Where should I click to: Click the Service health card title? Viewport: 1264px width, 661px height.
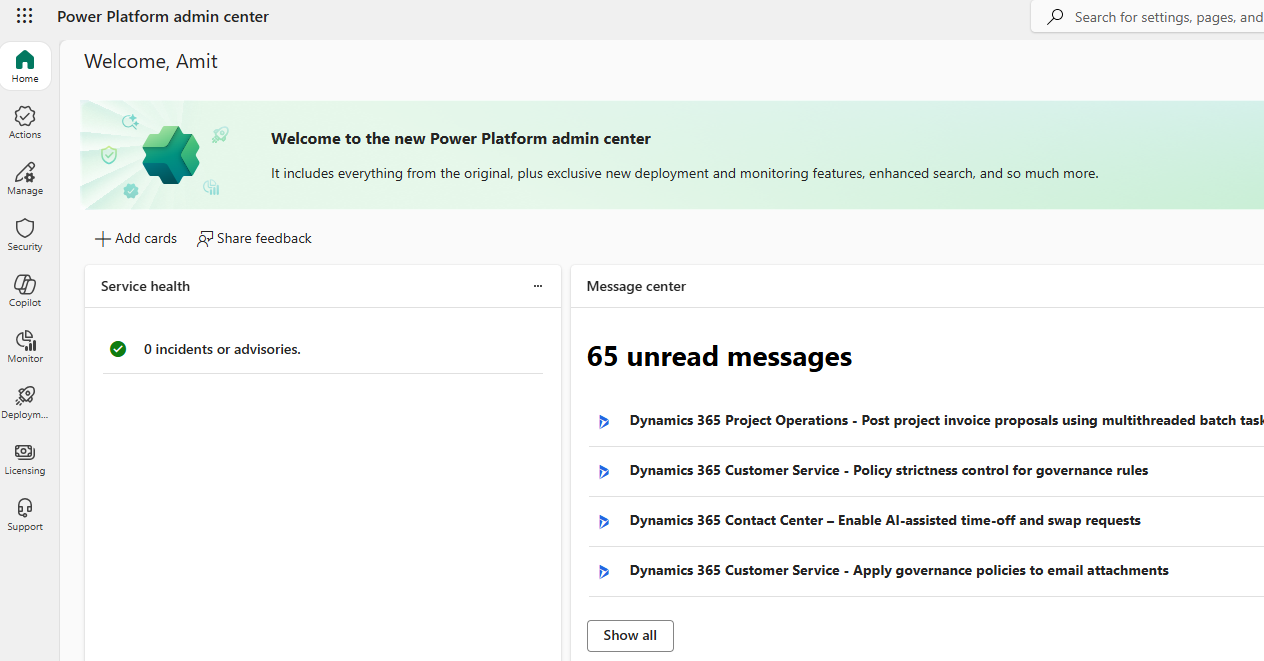click(x=145, y=286)
